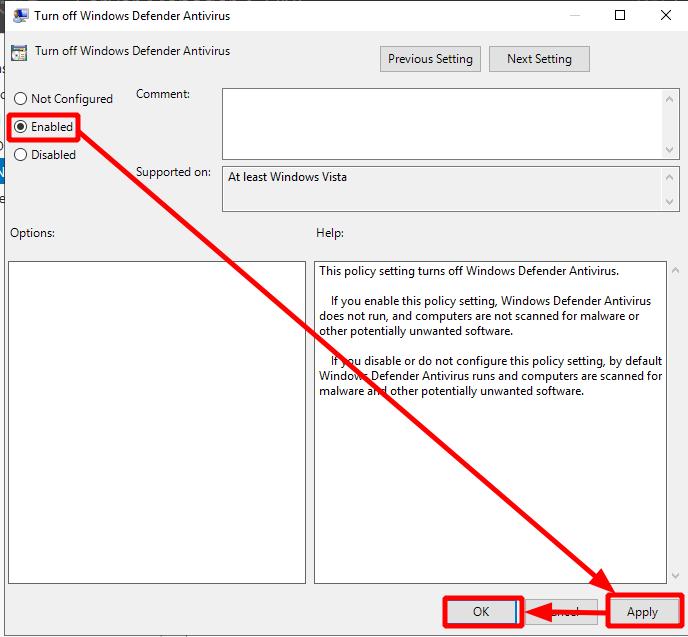Screen dimensions: 688x637
Task: Confirm with the OK button
Action: click(x=481, y=612)
